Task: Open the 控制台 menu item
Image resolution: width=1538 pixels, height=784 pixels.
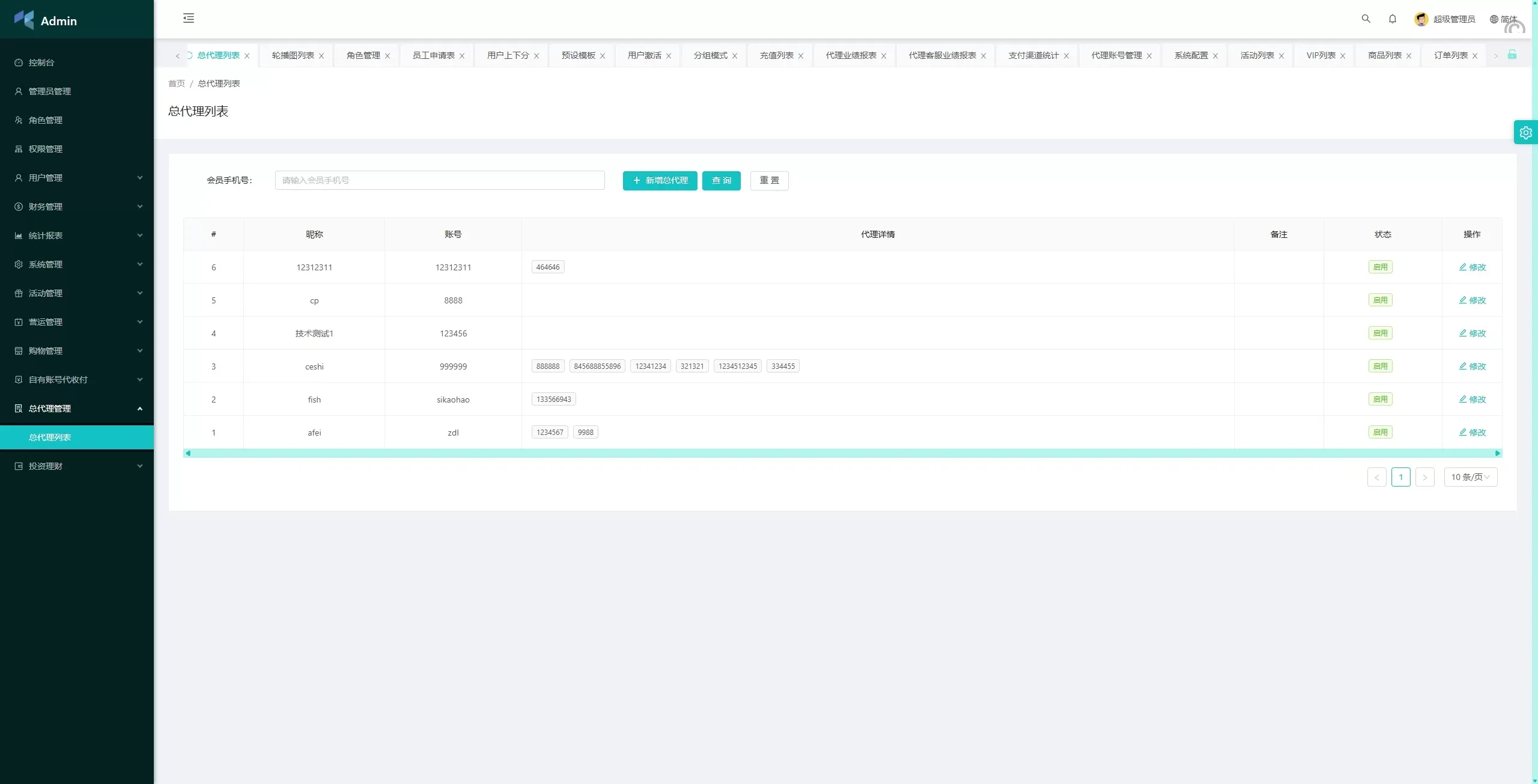Action: tap(41, 62)
